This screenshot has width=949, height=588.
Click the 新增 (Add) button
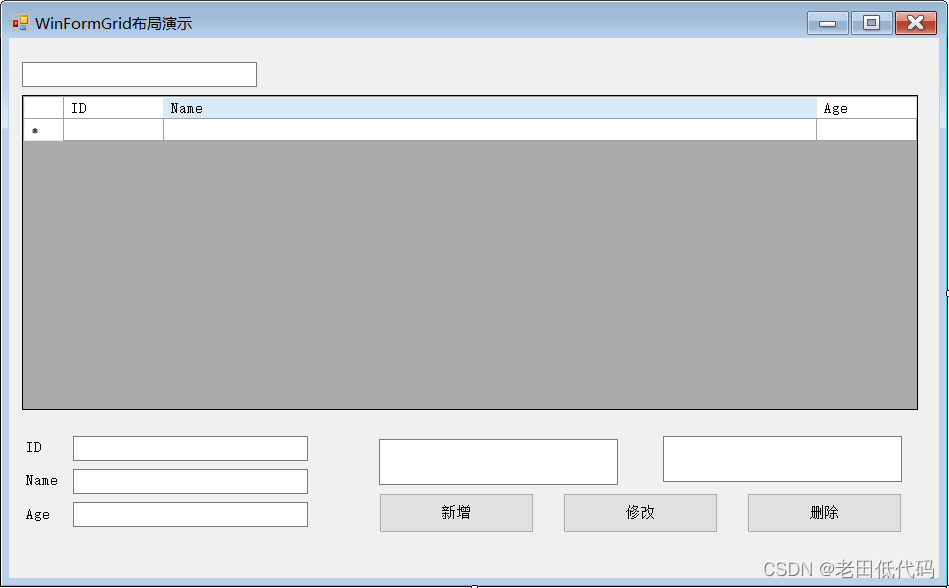click(456, 513)
